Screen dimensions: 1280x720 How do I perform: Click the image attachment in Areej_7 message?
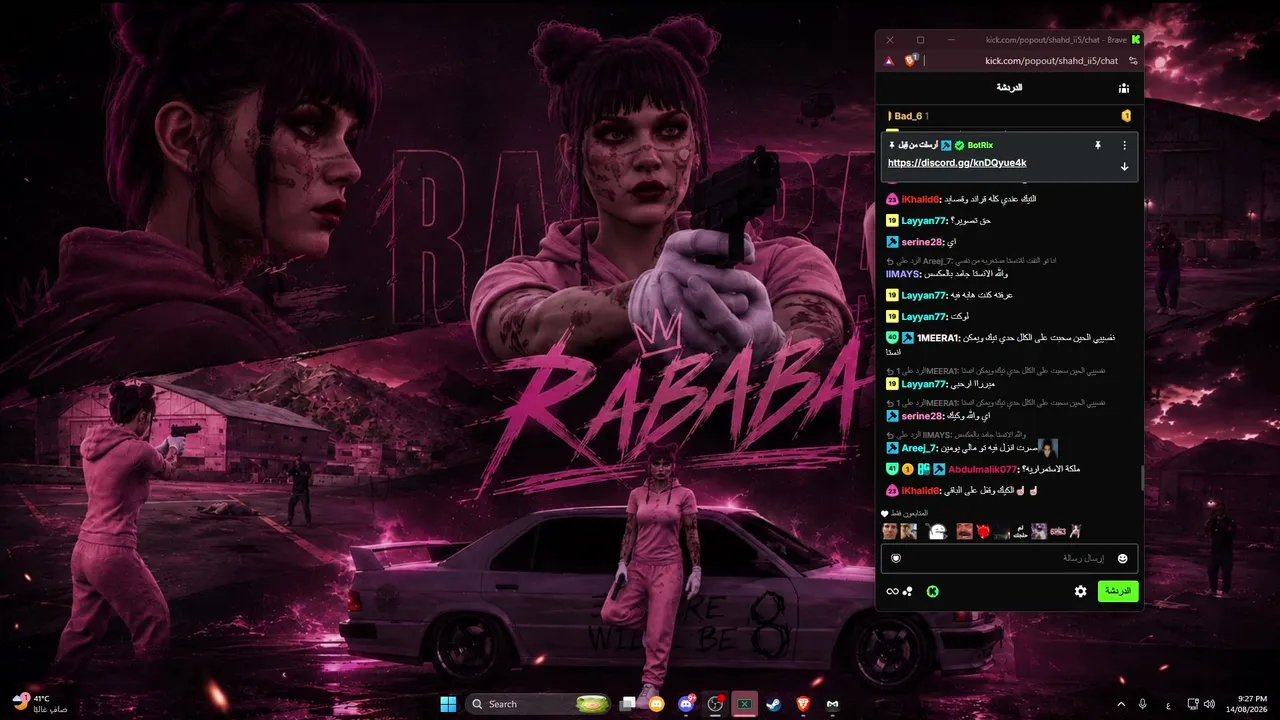[x=1048, y=448]
